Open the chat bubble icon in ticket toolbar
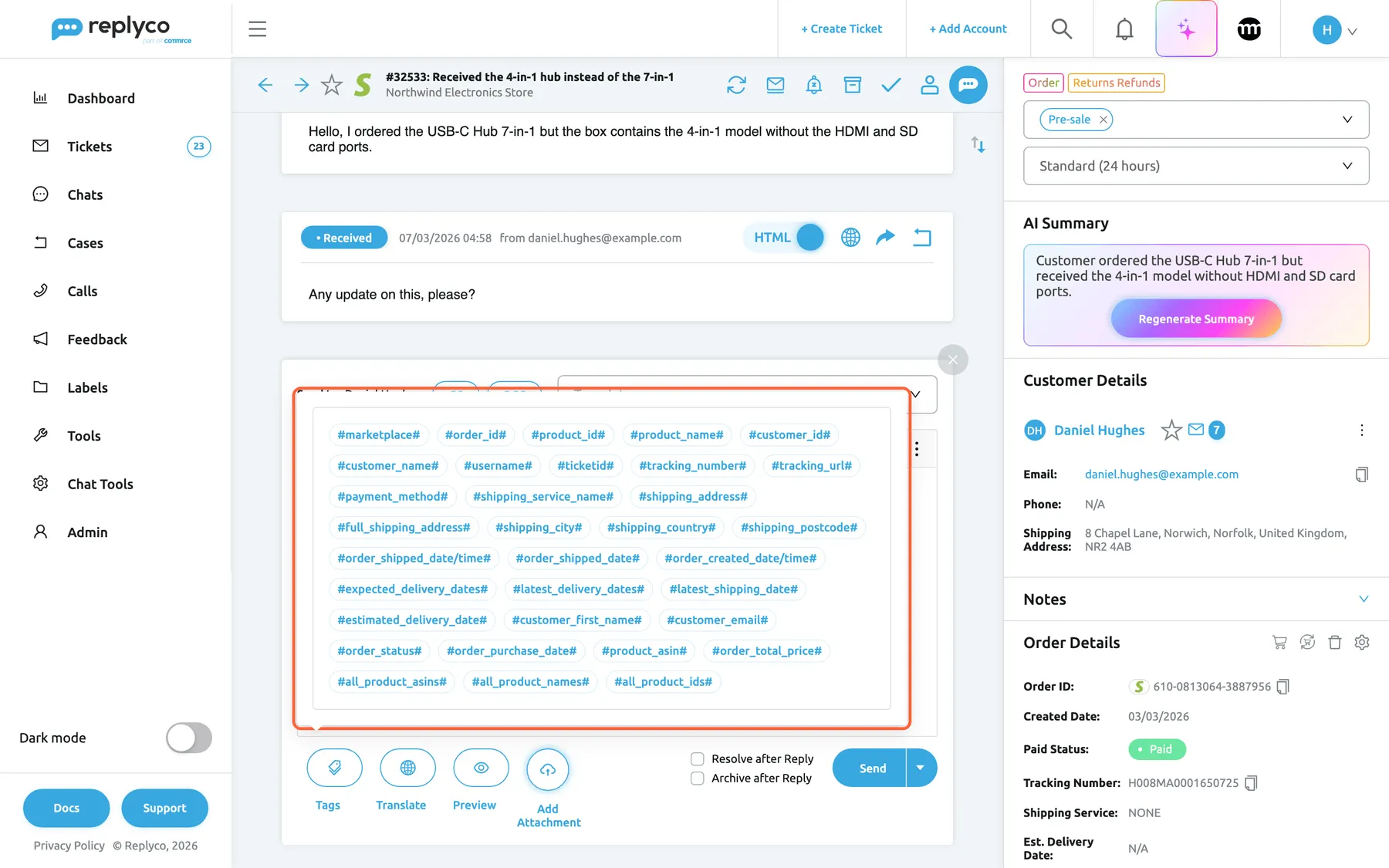Viewport: 1389px width, 868px height. click(x=968, y=85)
